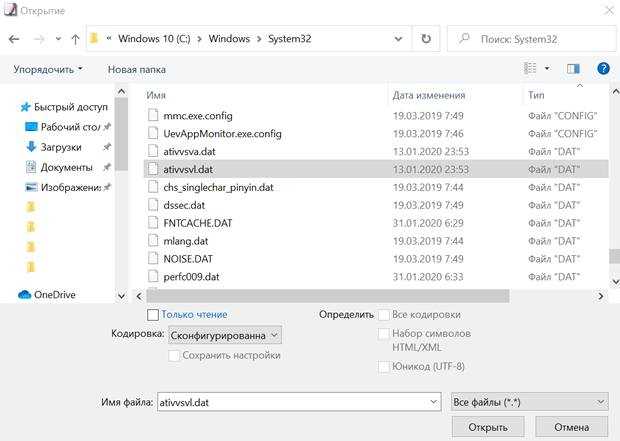This screenshot has width=620, height=441.
Task: Click Windows 10 (C:) in breadcrumb
Action: click(x=154, y=39)
